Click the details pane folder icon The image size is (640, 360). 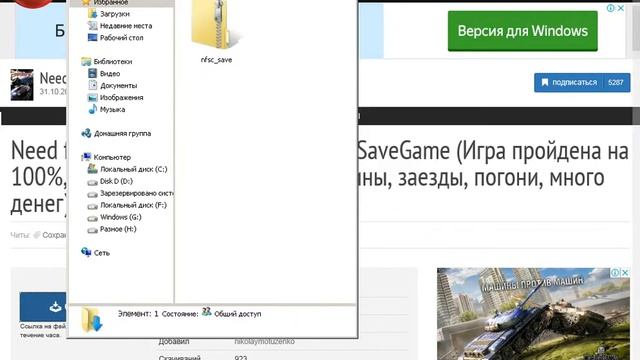92,319
